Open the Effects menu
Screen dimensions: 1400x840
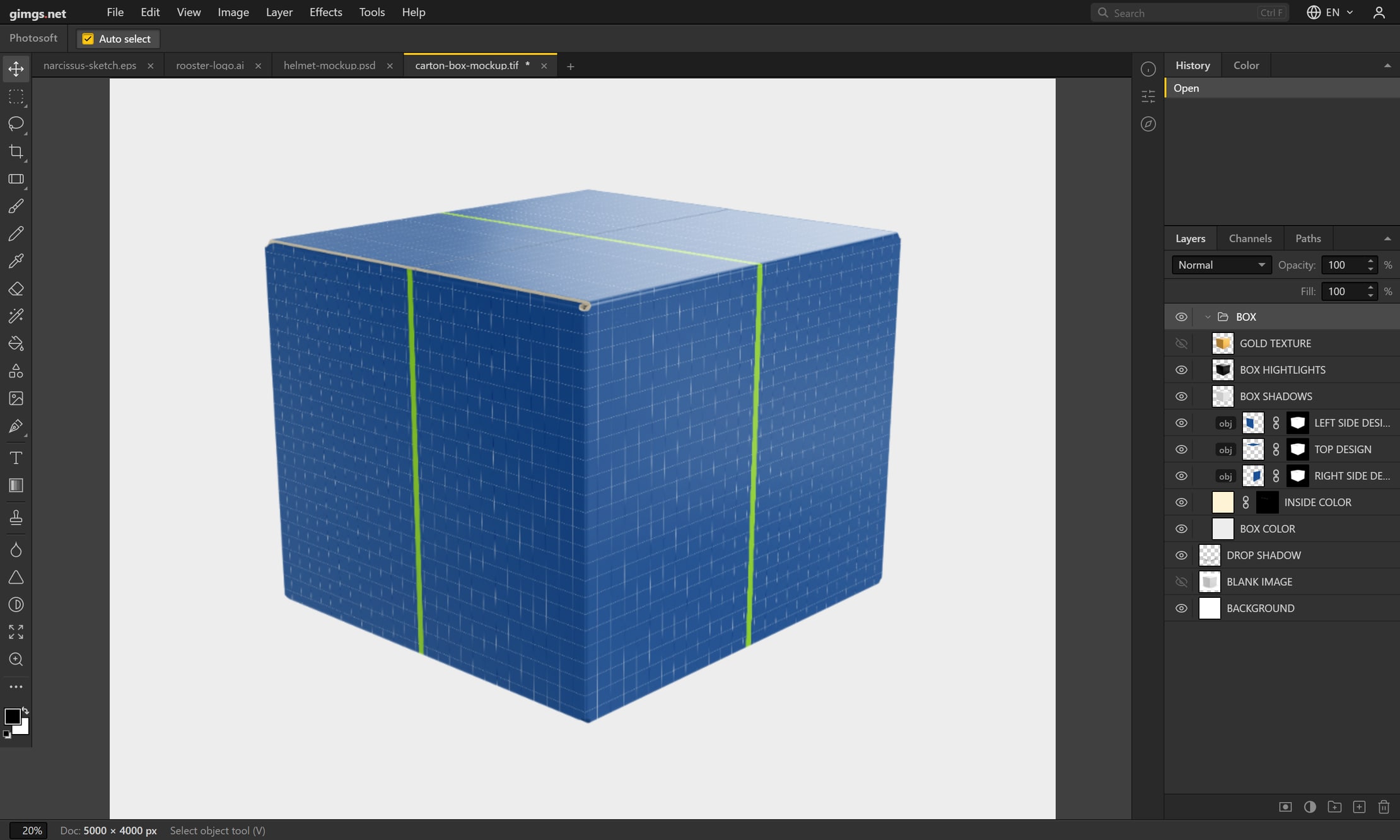(x=325, y=12)
